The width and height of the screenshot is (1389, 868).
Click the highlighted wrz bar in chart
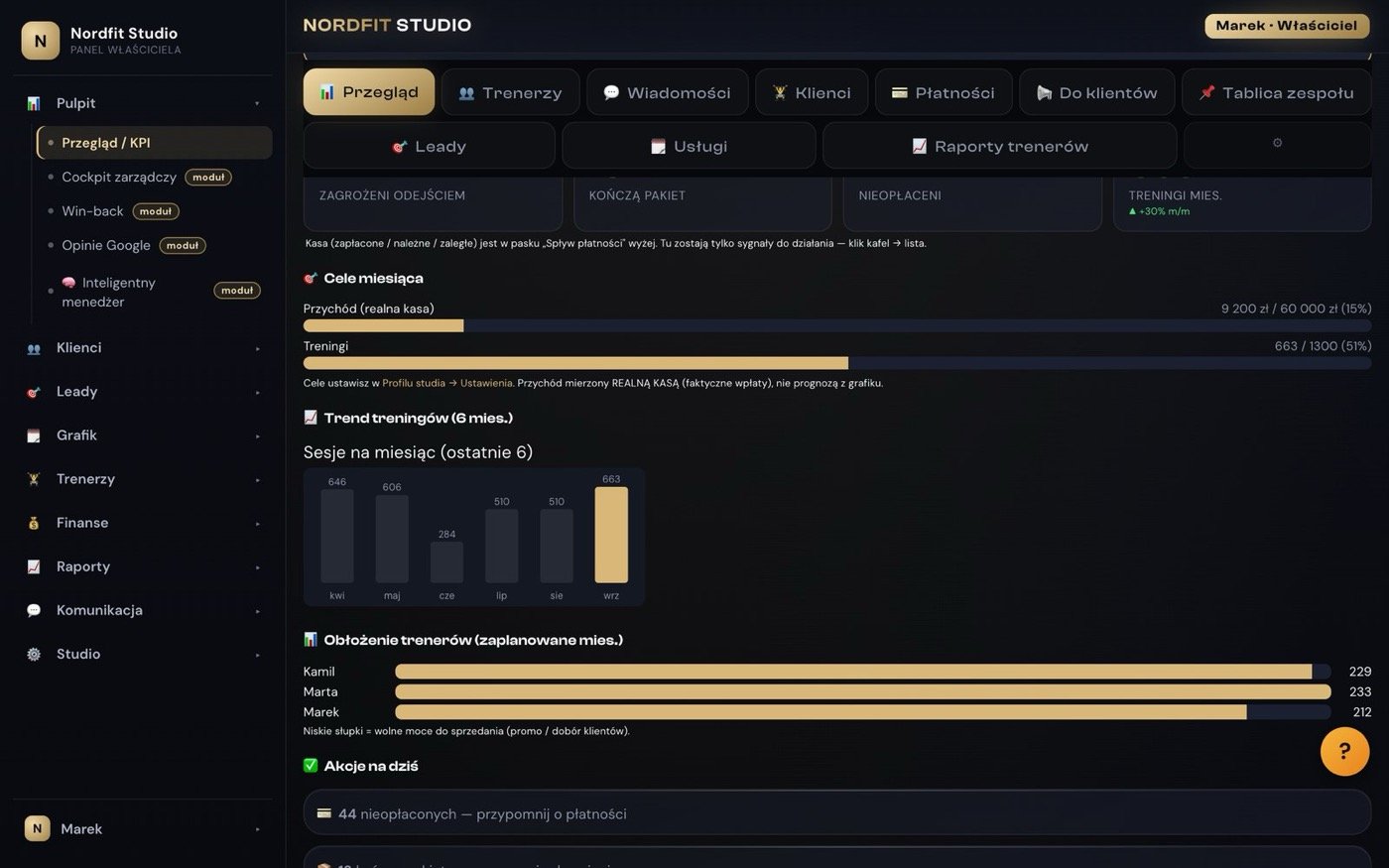[611, 535]
